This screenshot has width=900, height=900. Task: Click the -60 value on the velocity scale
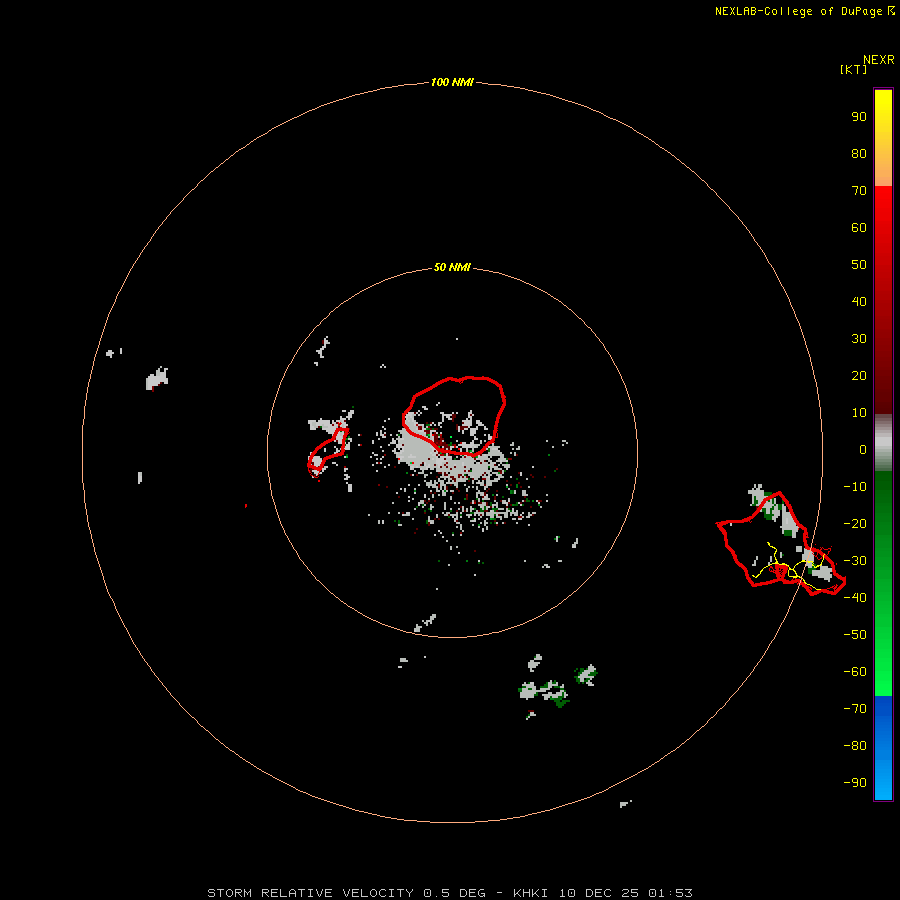855,672
